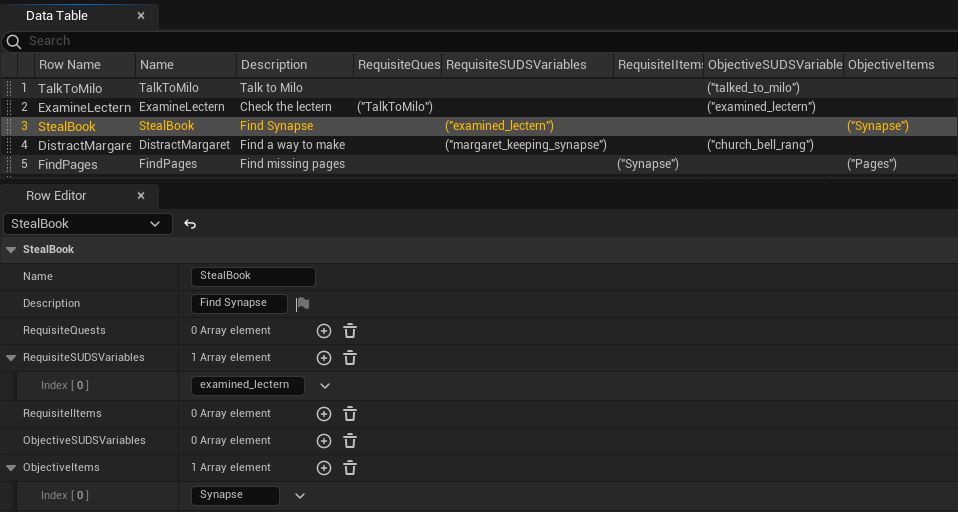The image size is (958, 512).
Task: Clear ObjectiveSUDSVariables array with trash icon
Action: pos(349,441)
